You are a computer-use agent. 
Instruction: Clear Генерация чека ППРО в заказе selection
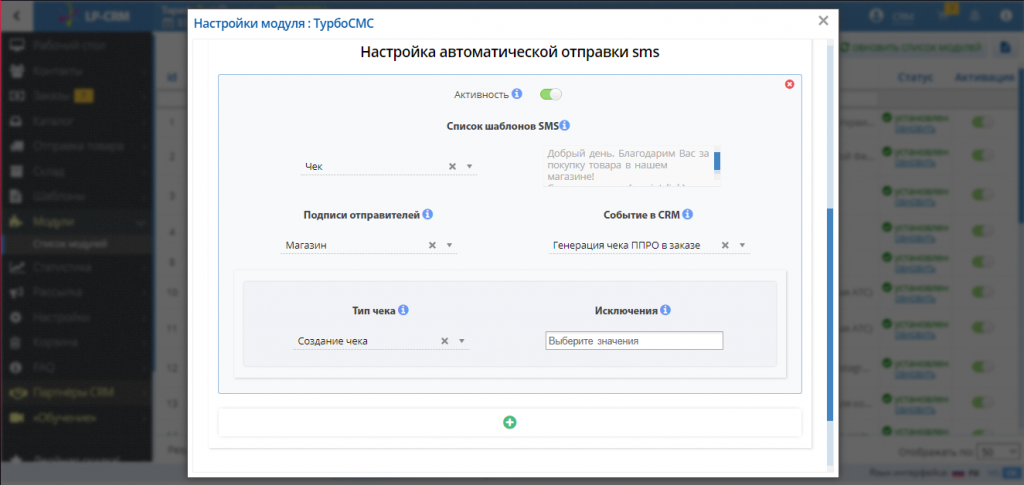[x=725, y=245]
